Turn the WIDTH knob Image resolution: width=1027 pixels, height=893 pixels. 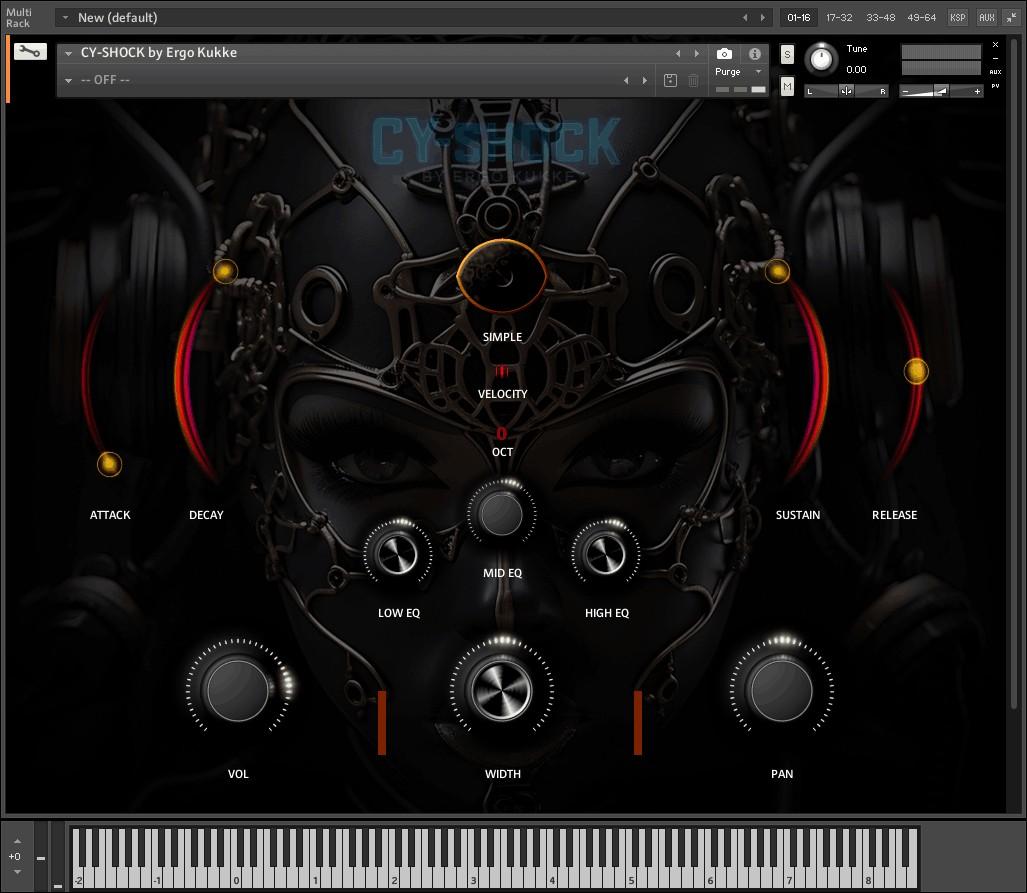502,690
